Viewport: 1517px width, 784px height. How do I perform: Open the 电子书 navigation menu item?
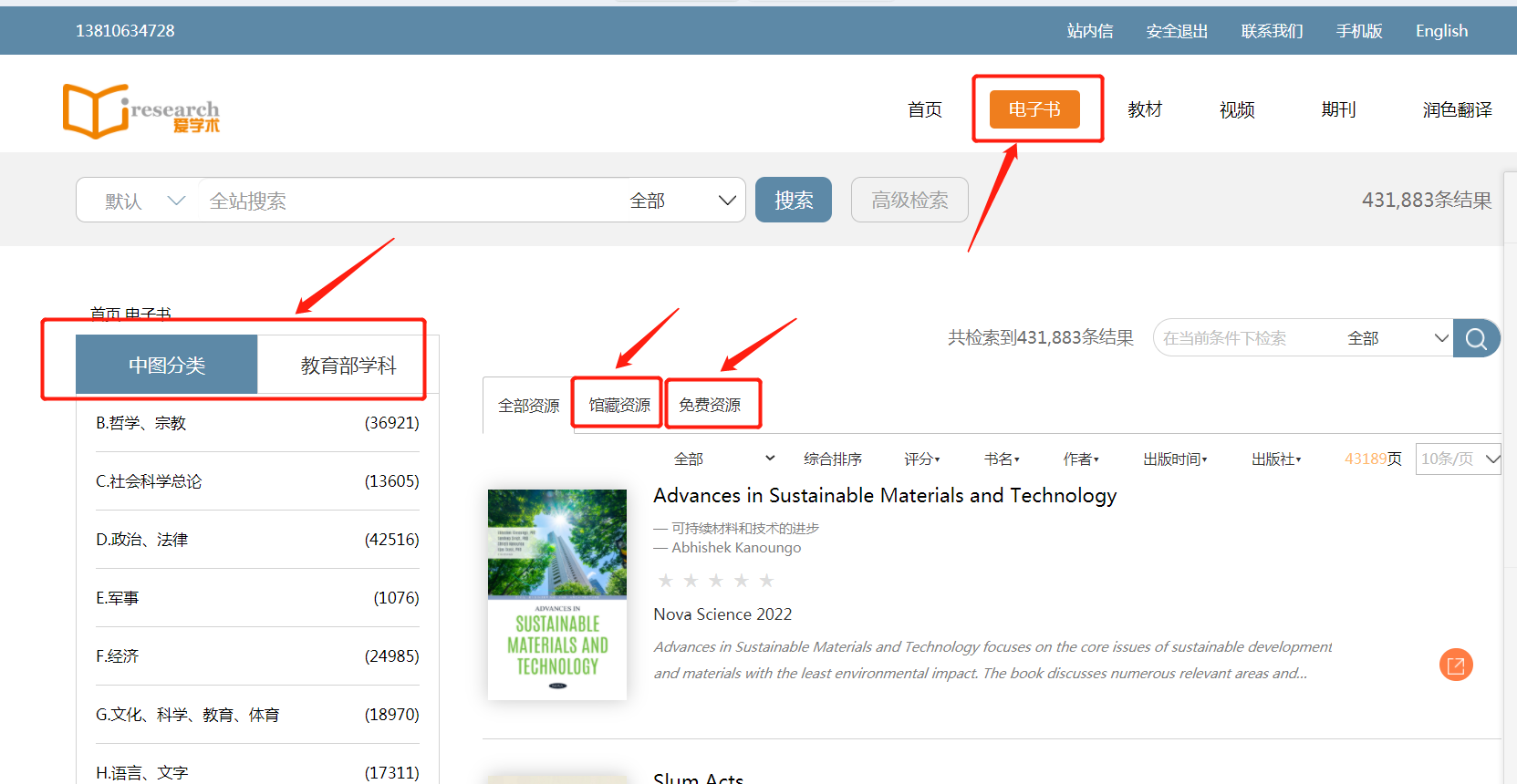pyautogui.click(x=1034, y=109)
